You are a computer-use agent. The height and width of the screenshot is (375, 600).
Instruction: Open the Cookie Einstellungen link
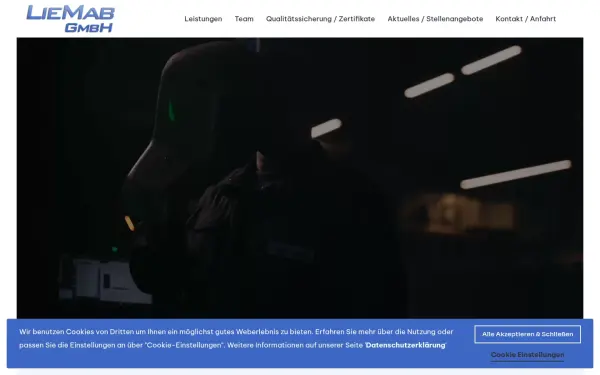point(527,355)
